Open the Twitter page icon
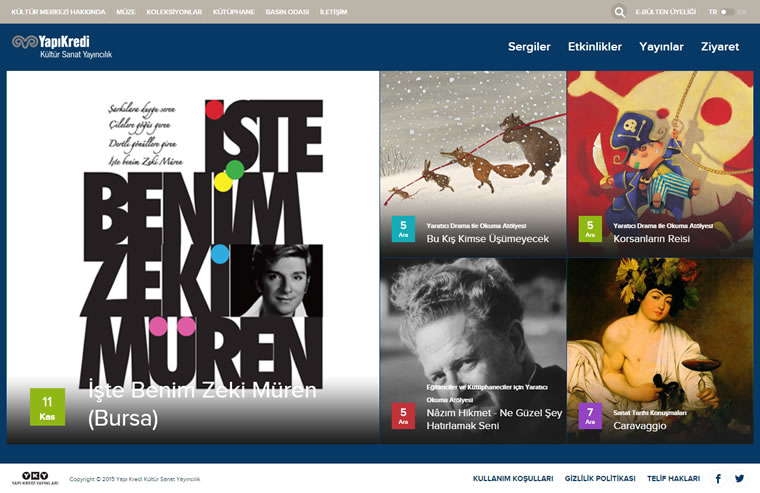Screen dimensions: 760x493 click(x=739, y=478)
